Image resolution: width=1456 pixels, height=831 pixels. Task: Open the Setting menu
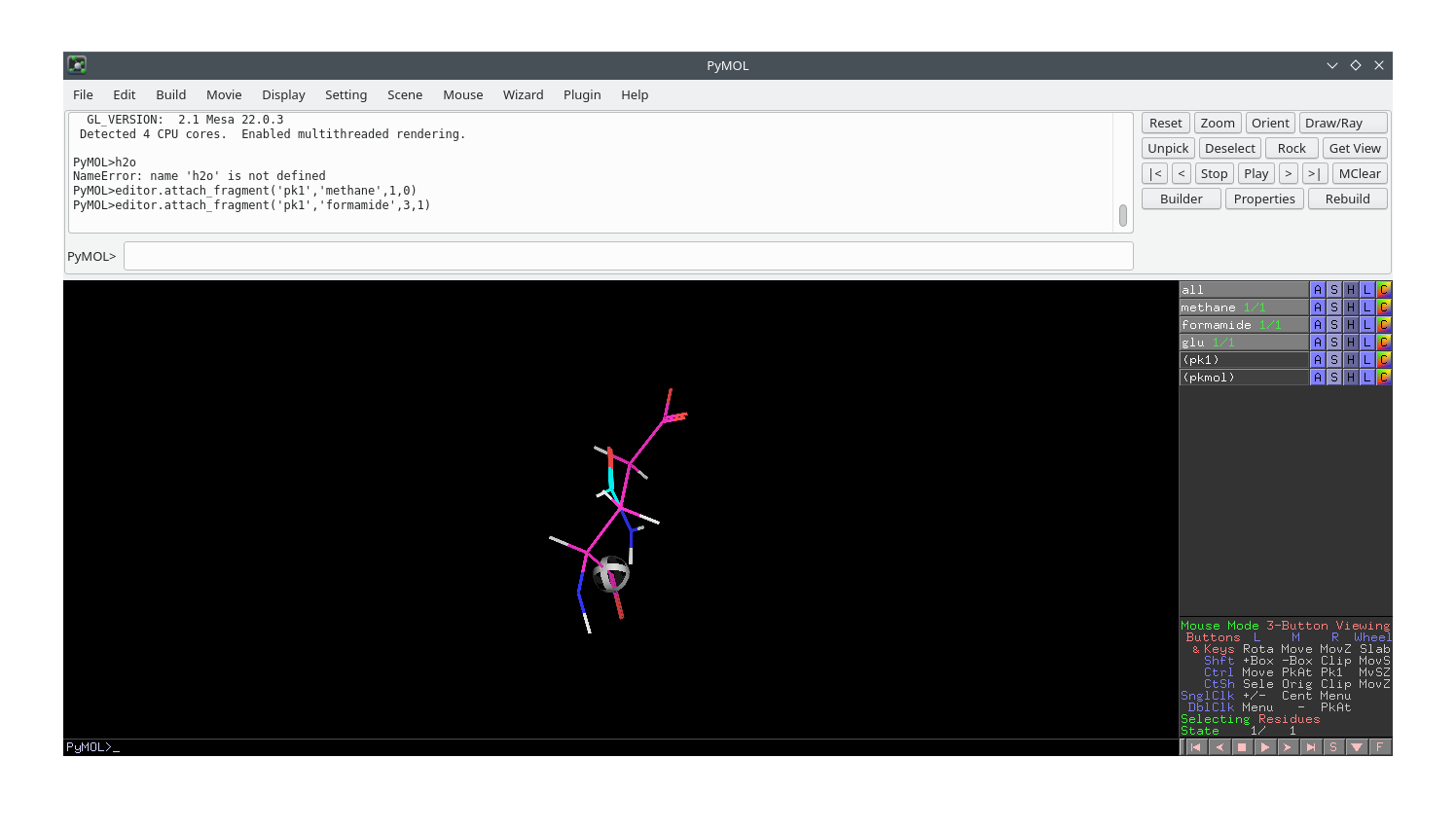tap(346, 94)
